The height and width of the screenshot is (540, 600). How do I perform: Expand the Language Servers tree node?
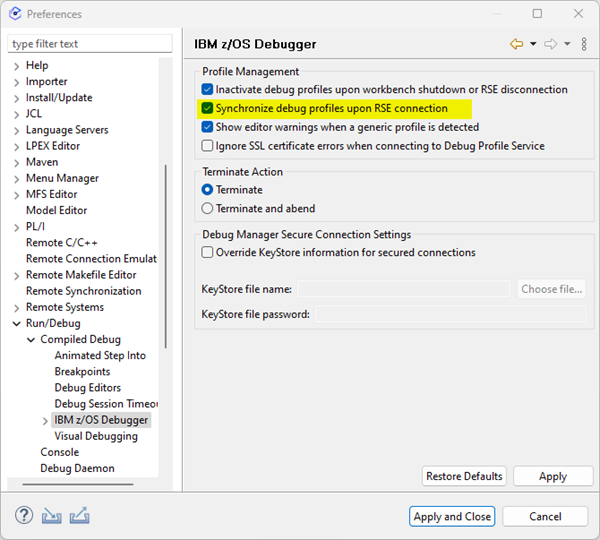pyautogui.click(x=16, y=131)
